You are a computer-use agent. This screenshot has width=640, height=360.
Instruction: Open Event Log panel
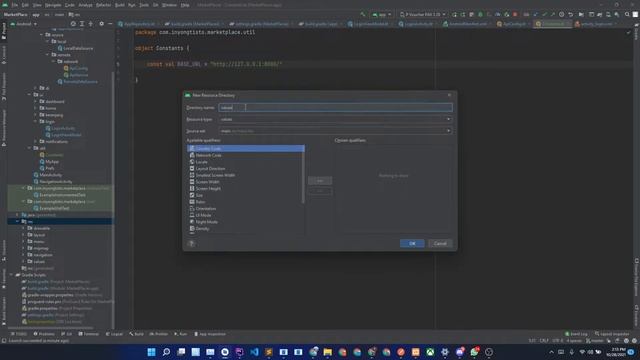click(x=576, y=334)
